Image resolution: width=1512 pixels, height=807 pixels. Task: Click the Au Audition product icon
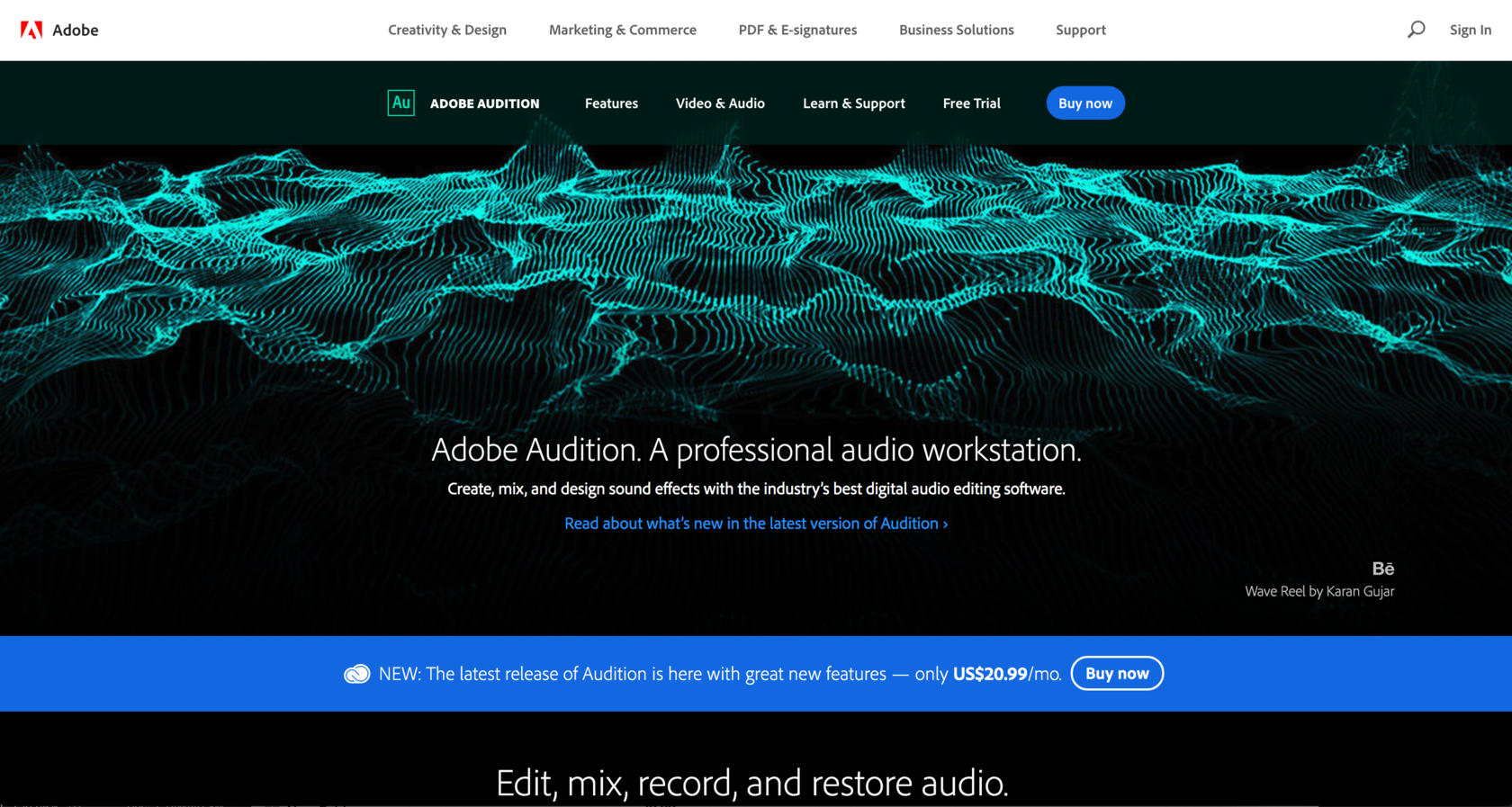[x=400, y=103]
